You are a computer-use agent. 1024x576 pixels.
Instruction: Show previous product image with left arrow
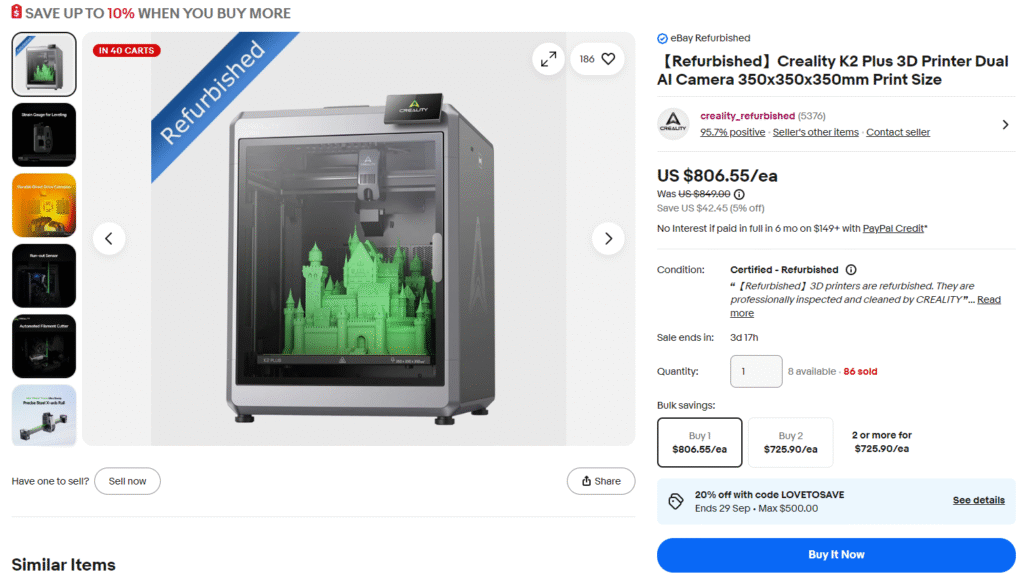[109, 239]
